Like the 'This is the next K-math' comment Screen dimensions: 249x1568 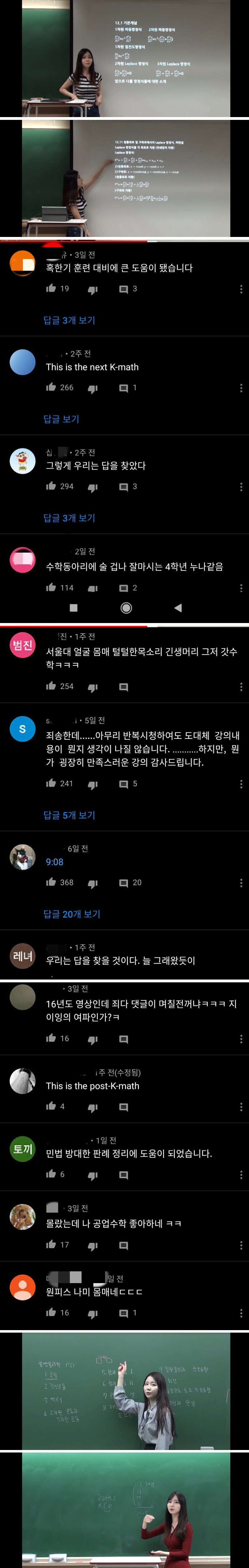click(51, 387)
